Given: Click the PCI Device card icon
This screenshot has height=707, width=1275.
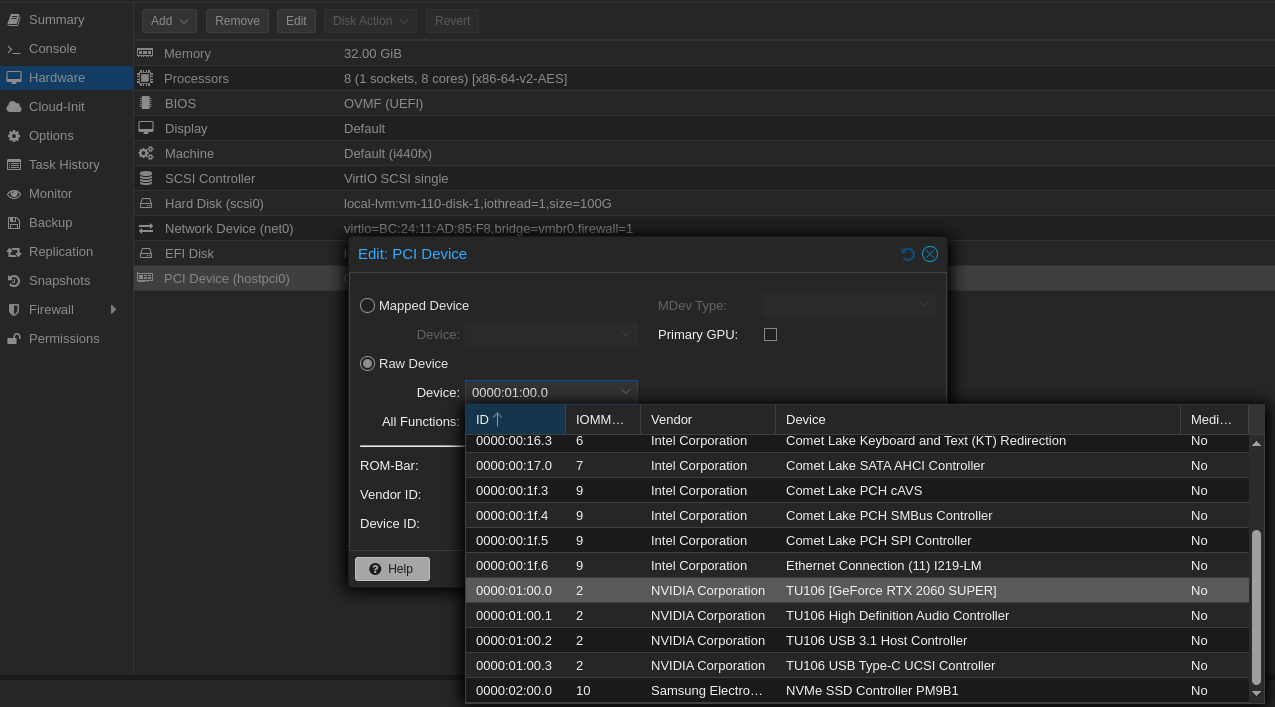Looking at the screenshot, I should (145, 278).
